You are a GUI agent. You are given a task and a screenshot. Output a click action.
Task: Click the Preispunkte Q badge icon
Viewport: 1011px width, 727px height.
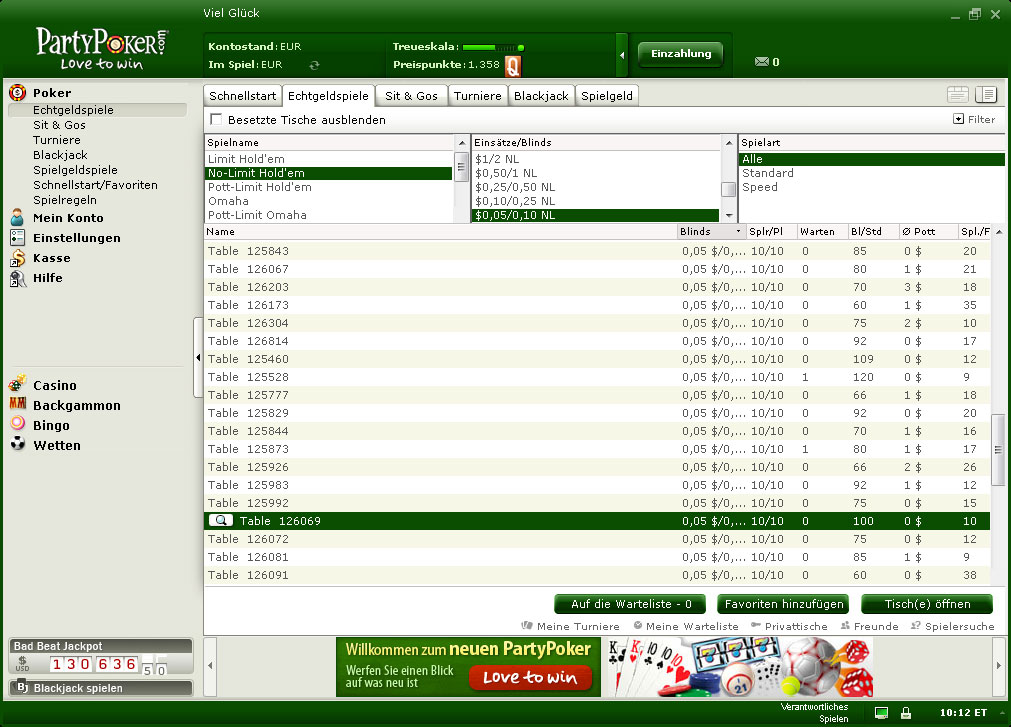(x=513, y=65)
